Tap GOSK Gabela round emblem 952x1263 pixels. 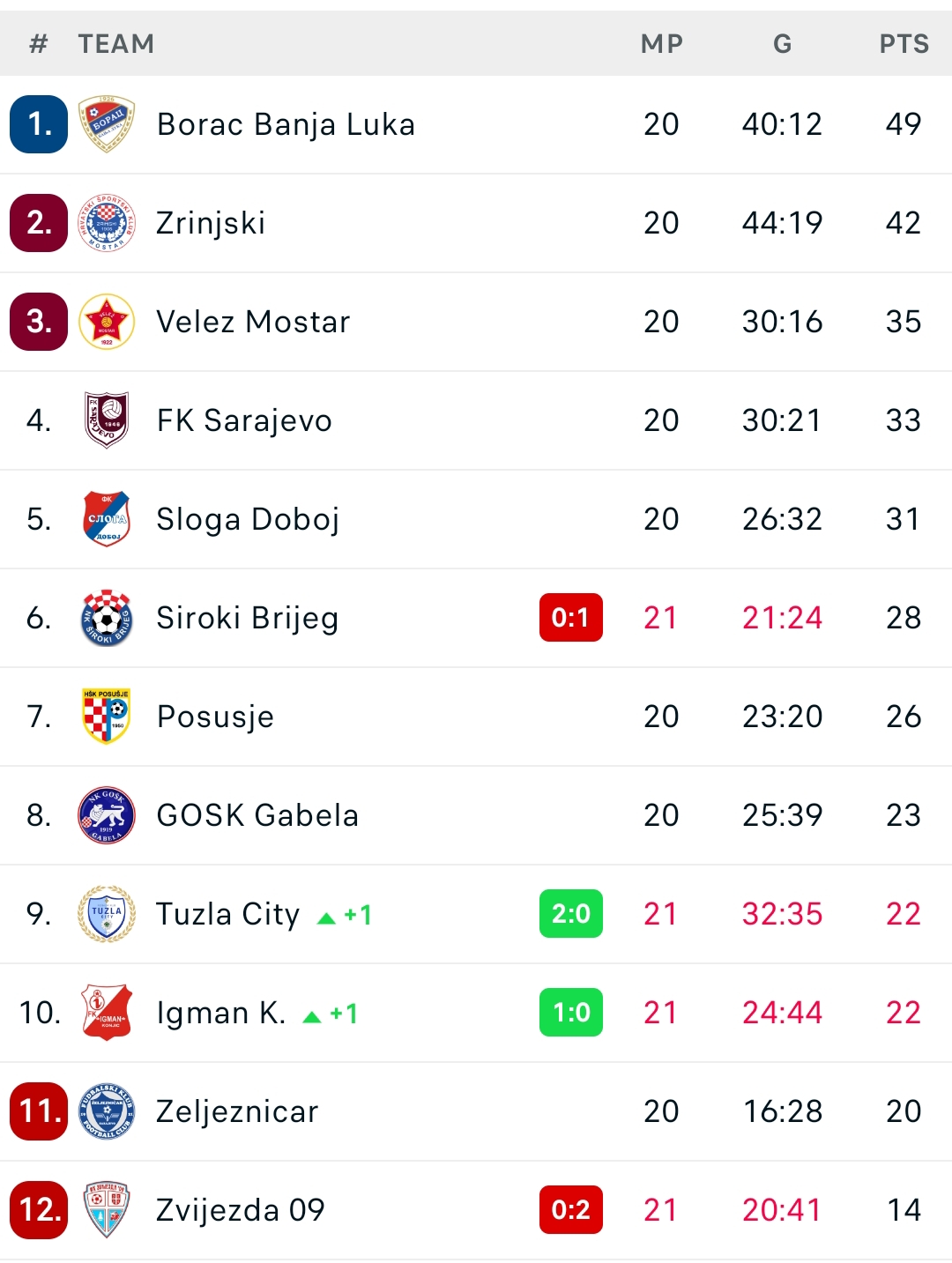pyautogui.click(x=107, y=815)
